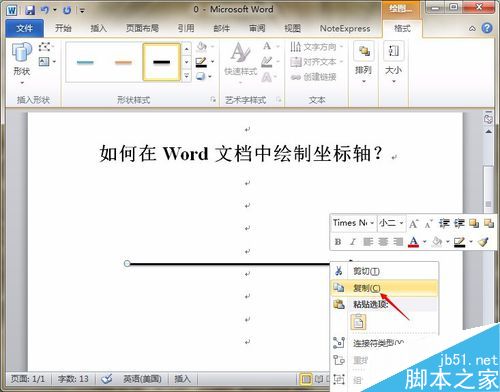Switch to the 页面布局 tab
Screen dimensions: 500x392
(x=142, y=28)
